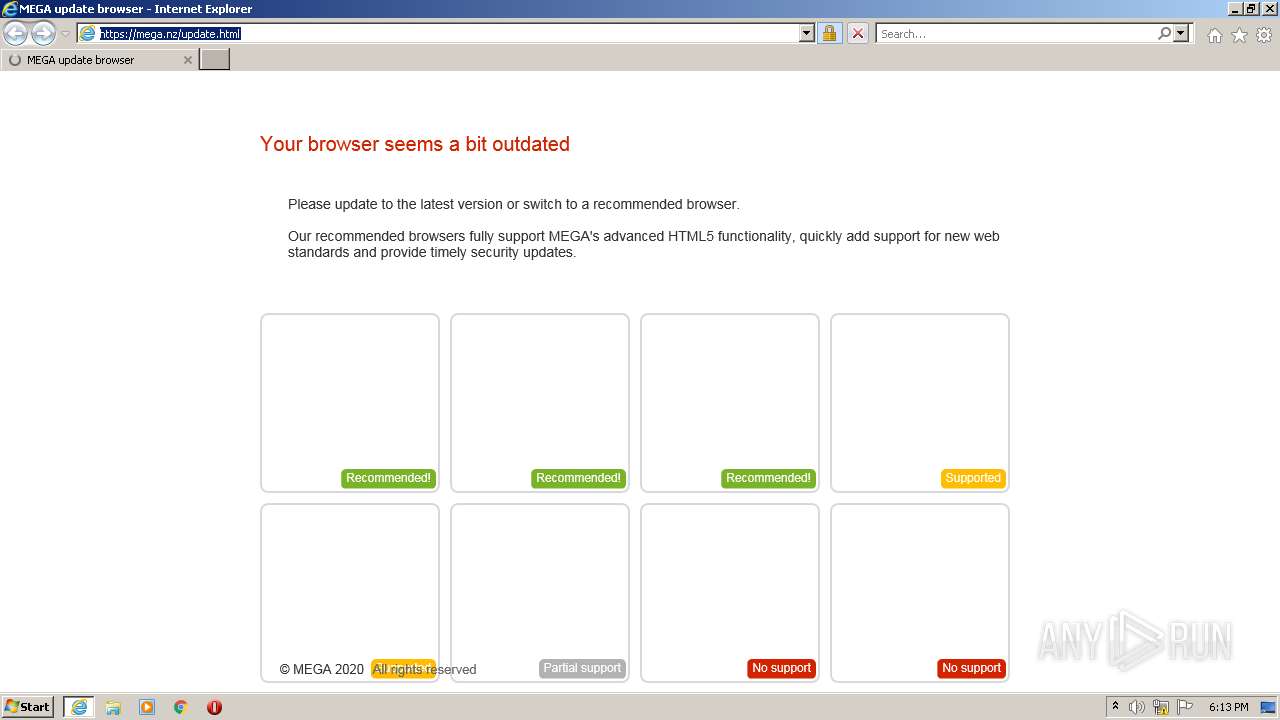The height and width of the screenshot is (720, 1280).
Task: Click the Show desktop monitor icon
Action: coord(1268,707)
